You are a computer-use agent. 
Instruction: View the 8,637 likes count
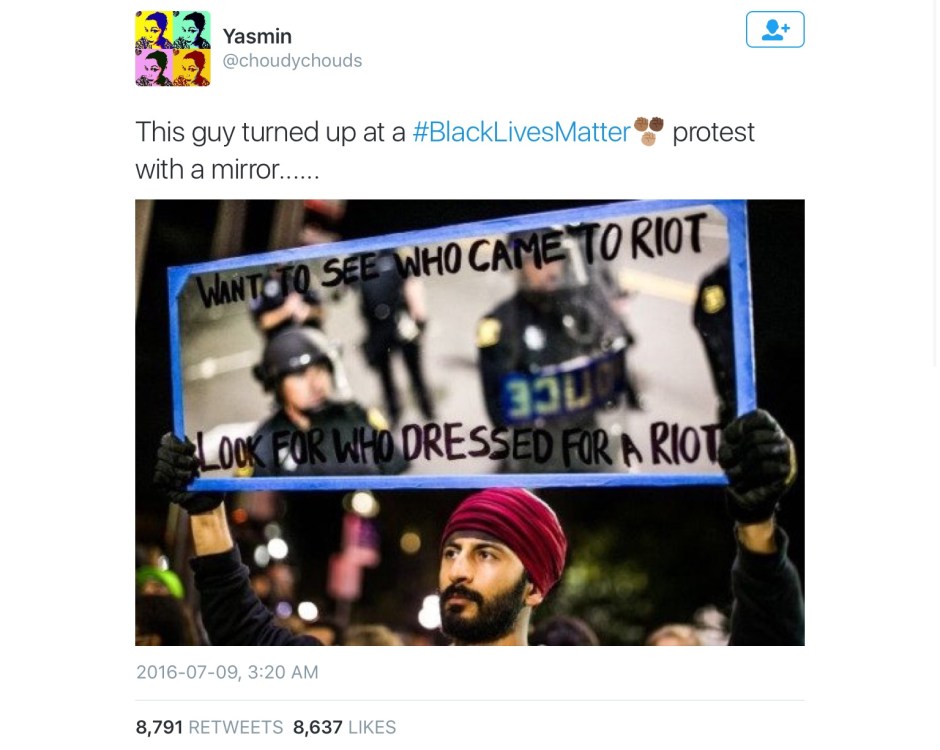[318, 727]
